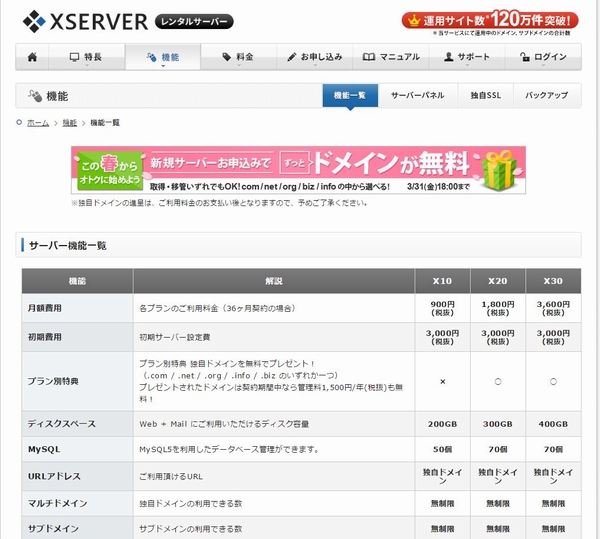The width and height of the screenshot is (600, 539).
Task: Click the person icon beside サポート
Action: 448,57
